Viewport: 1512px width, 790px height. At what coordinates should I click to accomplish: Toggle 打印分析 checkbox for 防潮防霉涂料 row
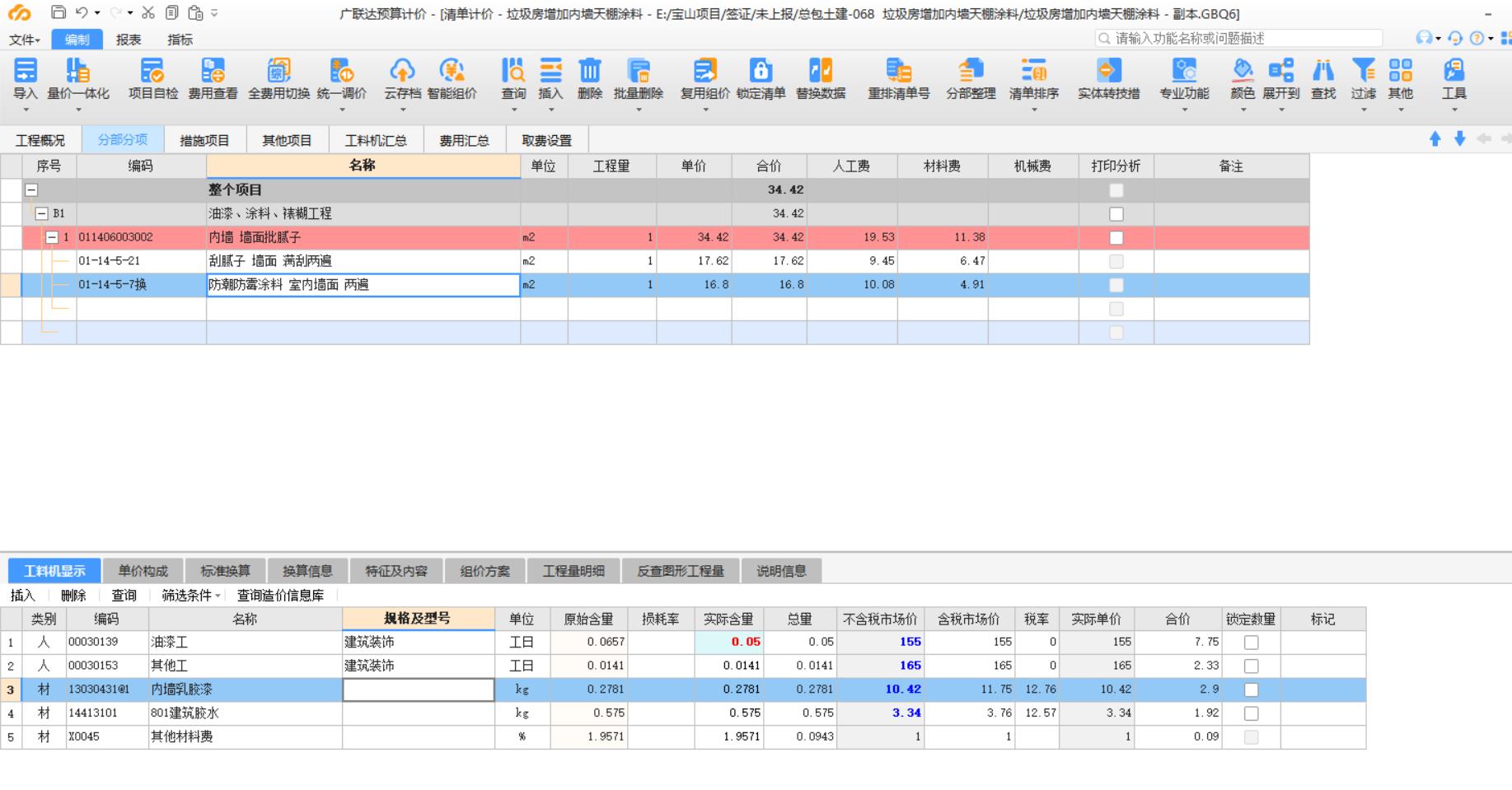(1116, 285)
